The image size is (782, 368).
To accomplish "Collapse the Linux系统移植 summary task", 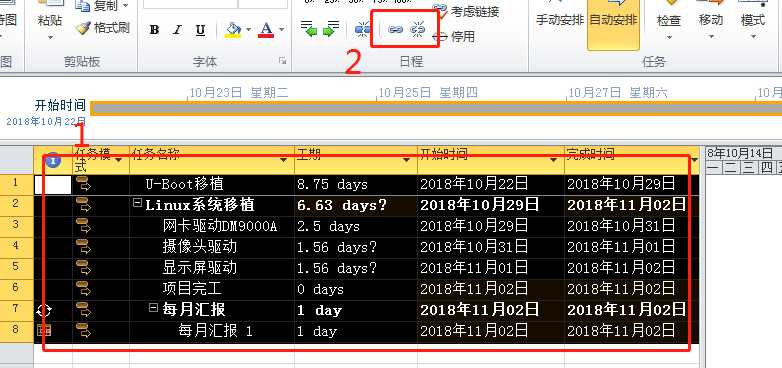I will click(138, 203).
